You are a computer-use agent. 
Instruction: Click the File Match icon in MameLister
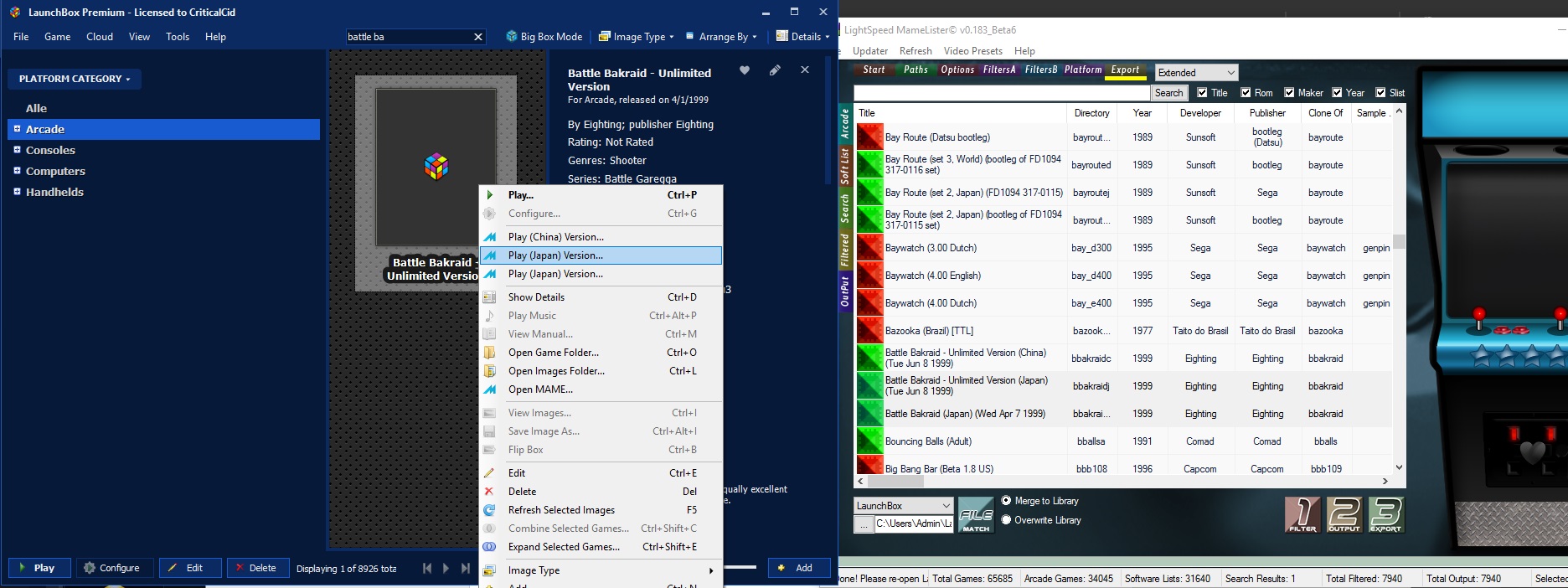976,516
